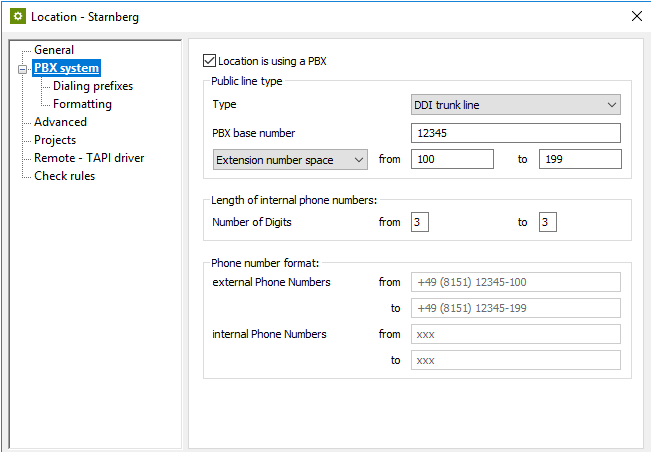
Task: Click the PBX base number field
Action: coord(516,133)
